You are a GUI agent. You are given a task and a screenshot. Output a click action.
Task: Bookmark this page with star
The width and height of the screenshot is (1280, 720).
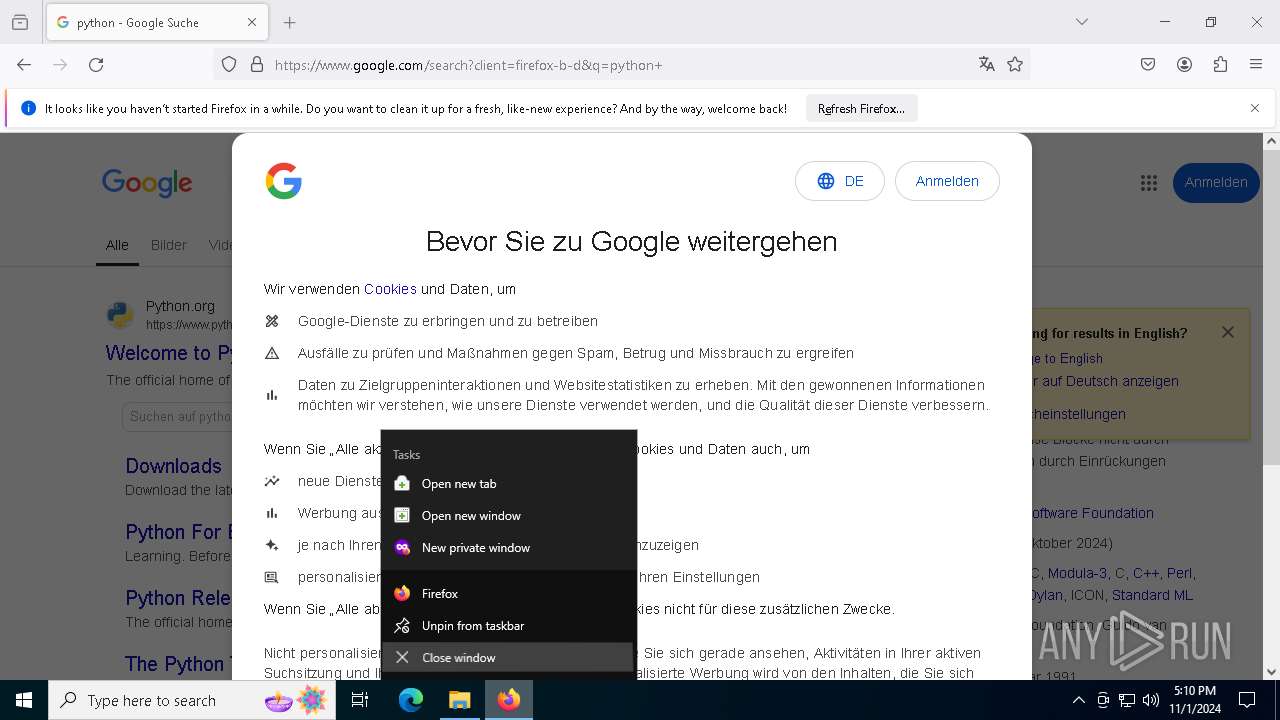(1015, 65)
